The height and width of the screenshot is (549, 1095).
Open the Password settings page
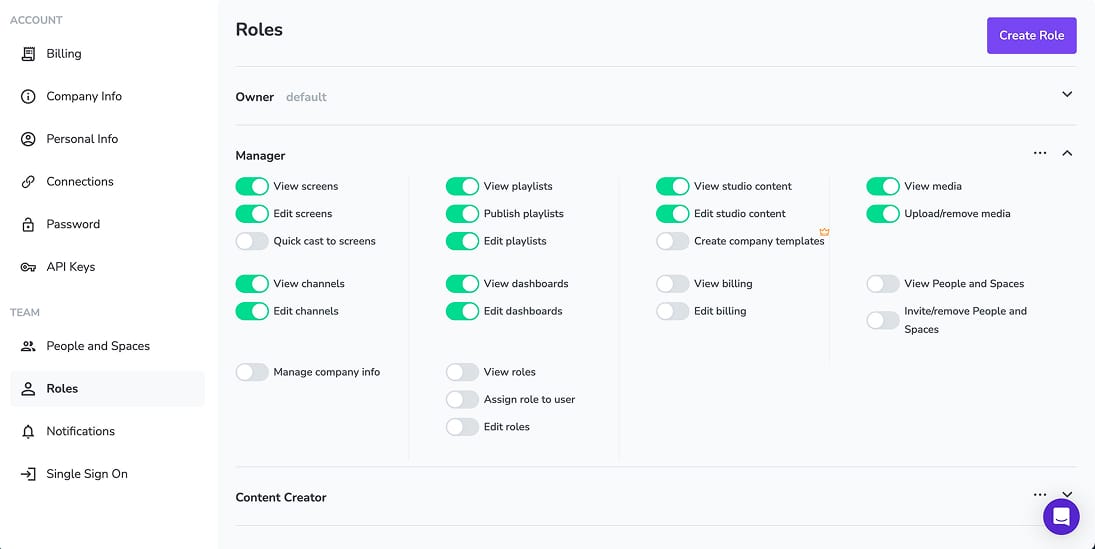108,224
